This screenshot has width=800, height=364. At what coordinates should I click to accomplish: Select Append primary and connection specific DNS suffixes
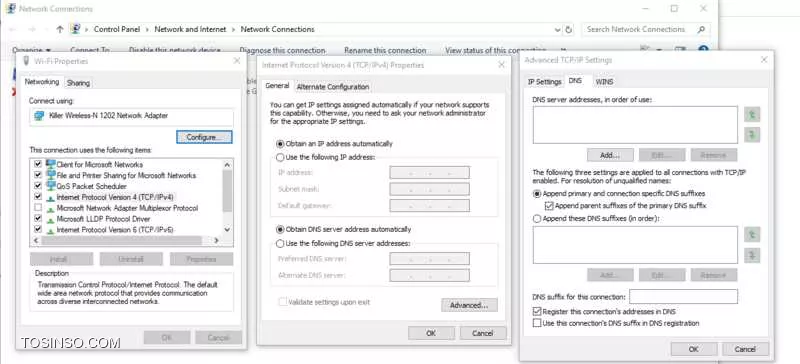(x=537, y=194)
